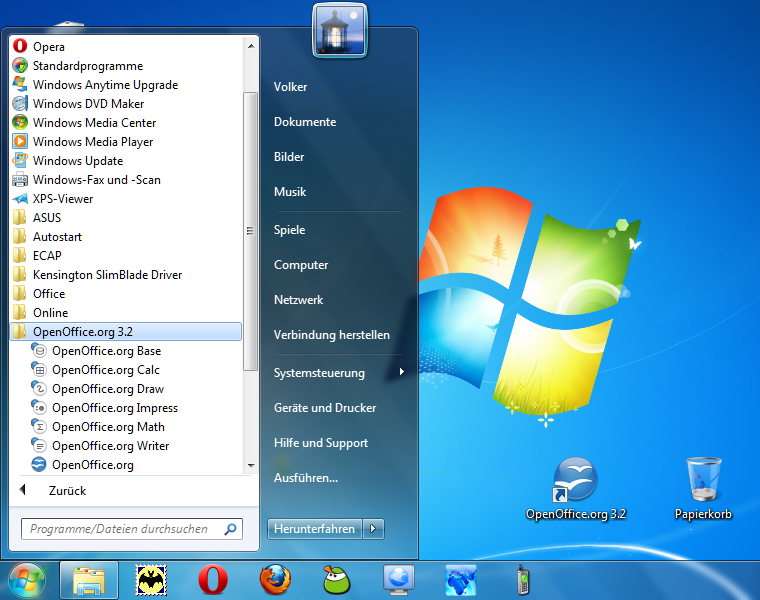
Task: Expand the ASUS program folder
Action: tap(46, 218)
